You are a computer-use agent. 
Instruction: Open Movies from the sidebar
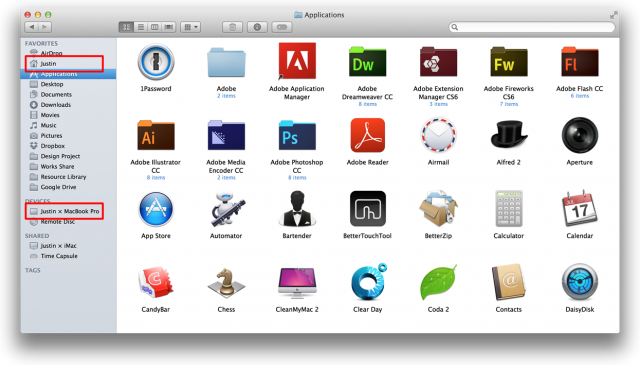(x=69, y=115)
